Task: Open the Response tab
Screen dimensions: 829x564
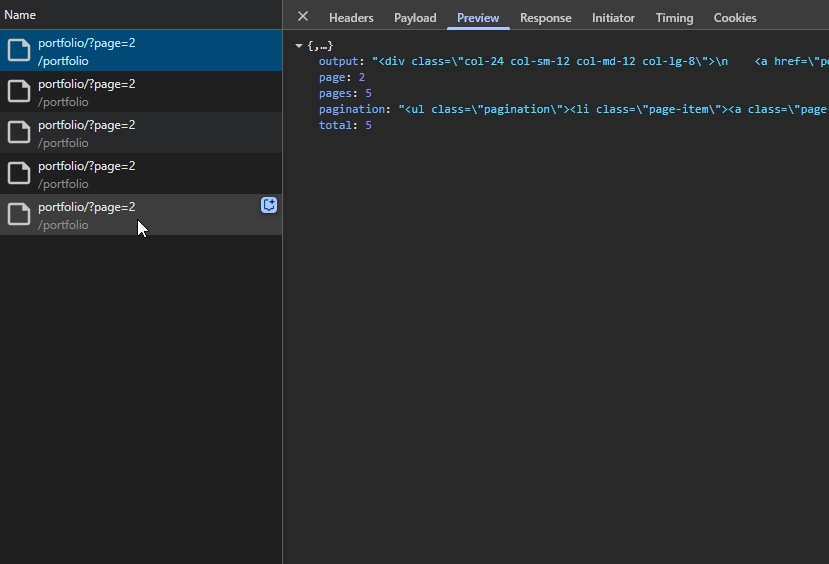Action: pyautogui.click(x=546, y=17)
